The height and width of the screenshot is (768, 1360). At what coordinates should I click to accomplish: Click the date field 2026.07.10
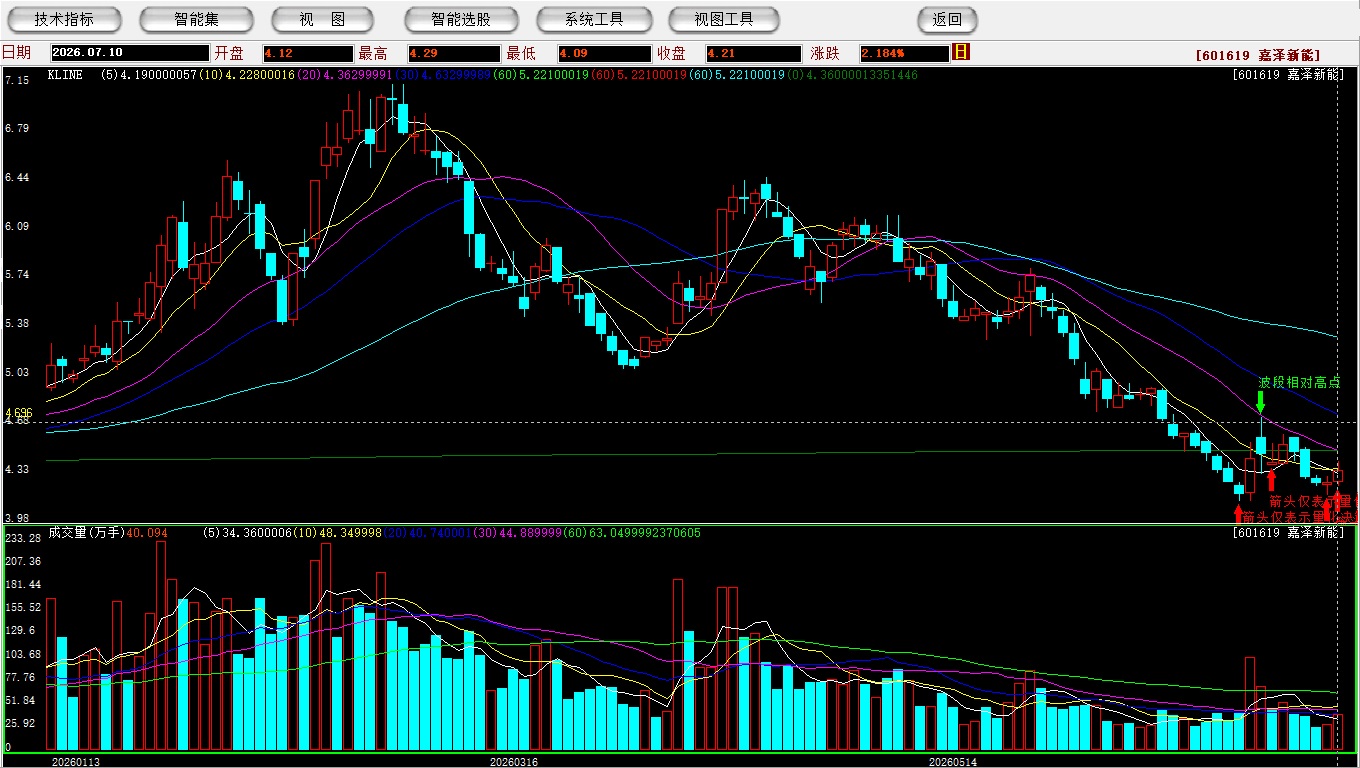point(130,53)
